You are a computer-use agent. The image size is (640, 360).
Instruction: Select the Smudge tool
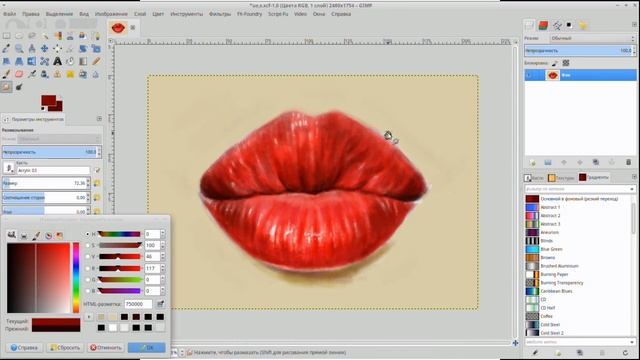pyautogui.click(x=7, y=87)
